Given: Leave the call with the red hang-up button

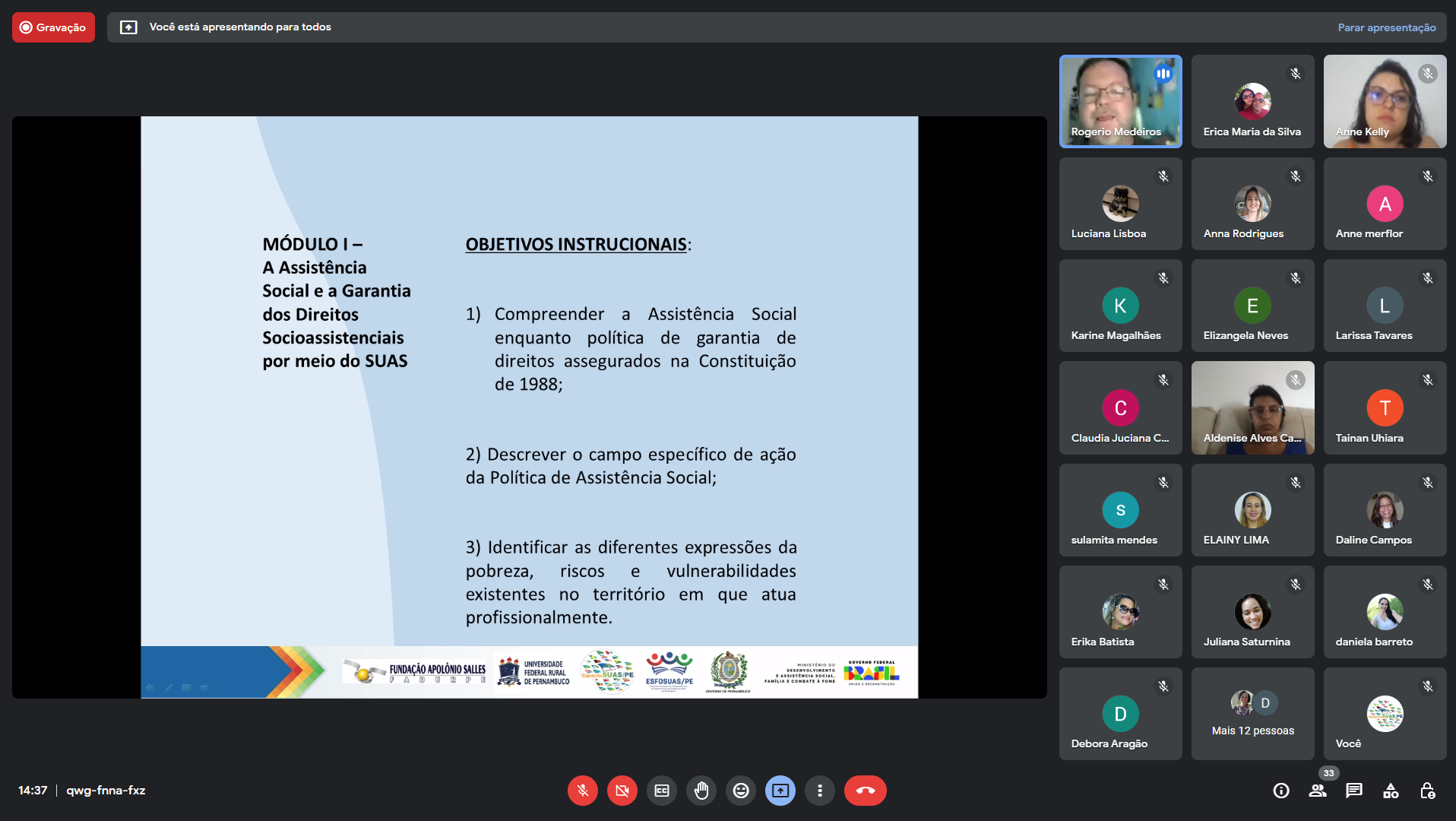Looking at the screenshot, I should coord(865,791).
